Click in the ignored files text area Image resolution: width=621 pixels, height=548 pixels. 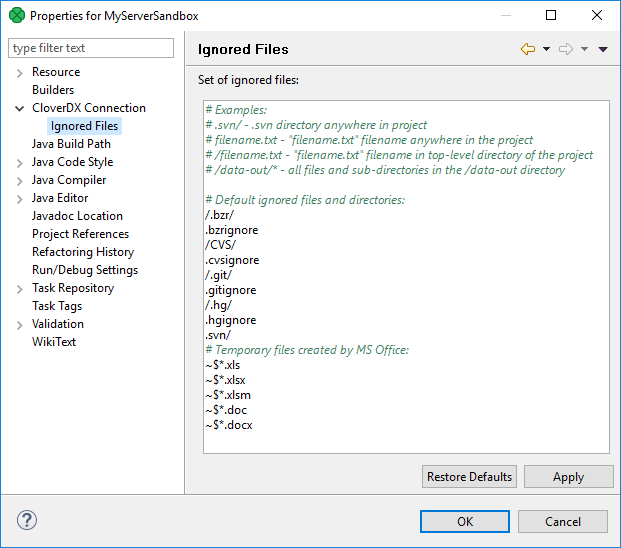tap(406, 300)
